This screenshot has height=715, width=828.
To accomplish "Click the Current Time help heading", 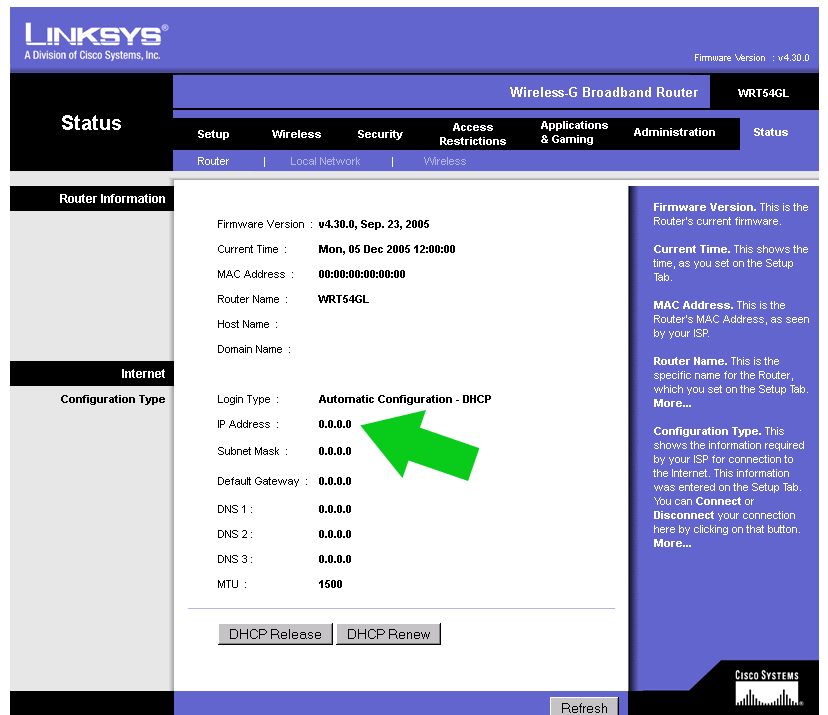I will coord(692,249).
